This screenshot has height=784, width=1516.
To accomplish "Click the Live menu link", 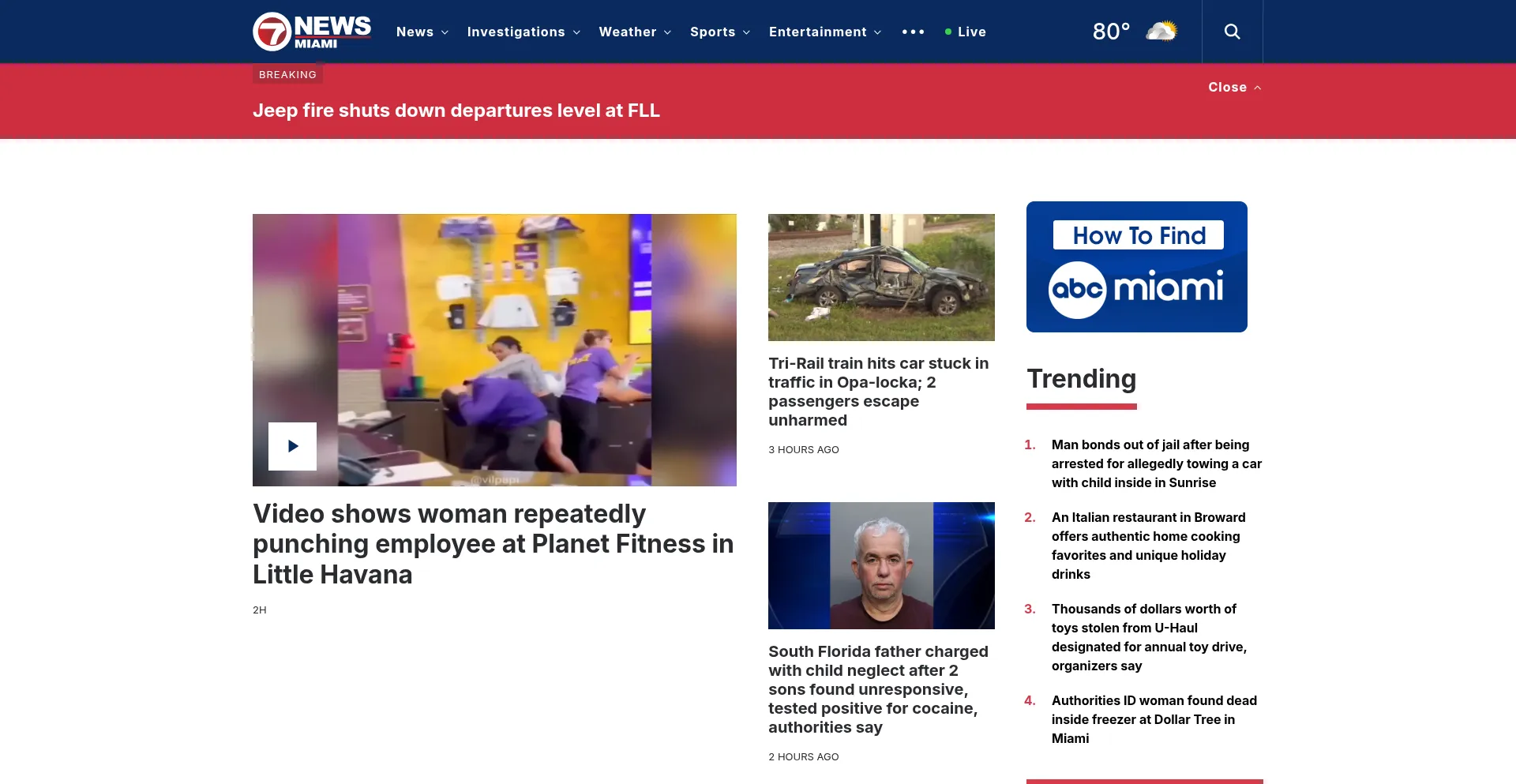I will click(972, 32).
